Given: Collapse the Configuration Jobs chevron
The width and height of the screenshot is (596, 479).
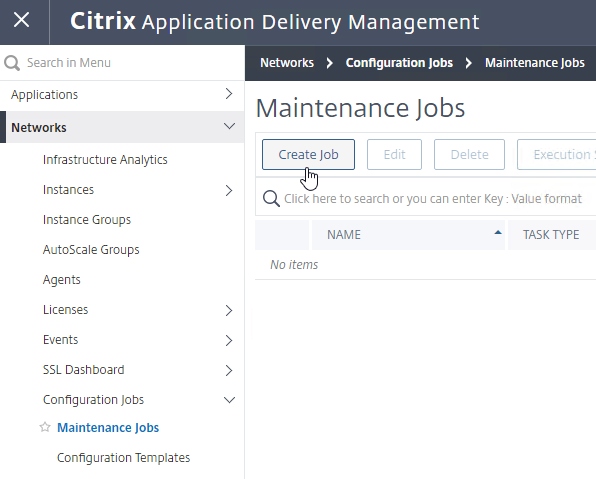Looking at the screenshot, I should click(x=229, y=400).
